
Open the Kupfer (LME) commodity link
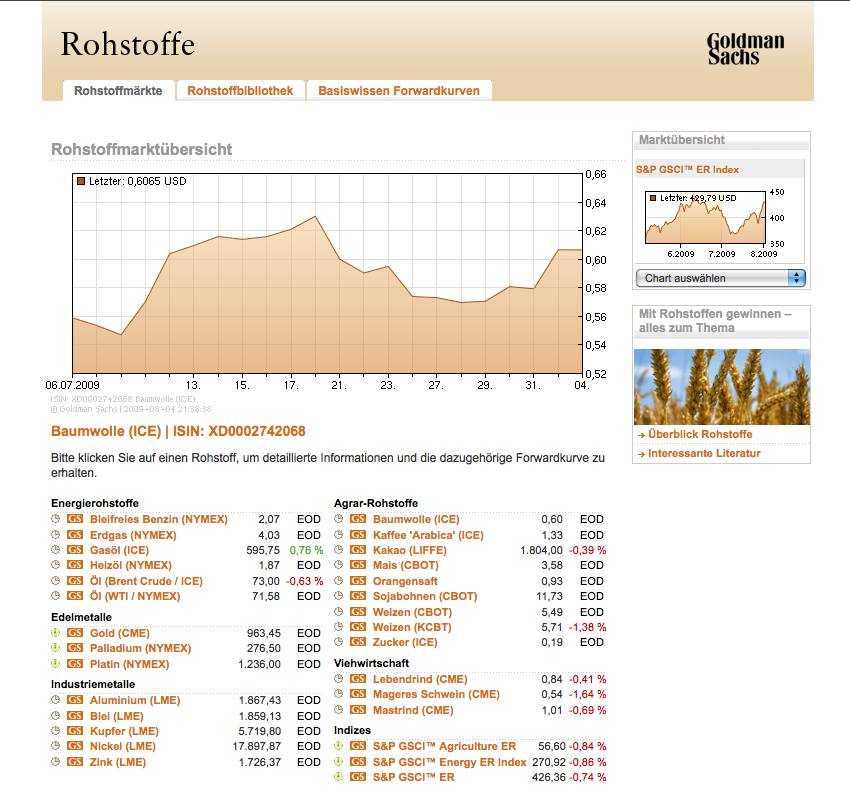click(x=124, y=731)
